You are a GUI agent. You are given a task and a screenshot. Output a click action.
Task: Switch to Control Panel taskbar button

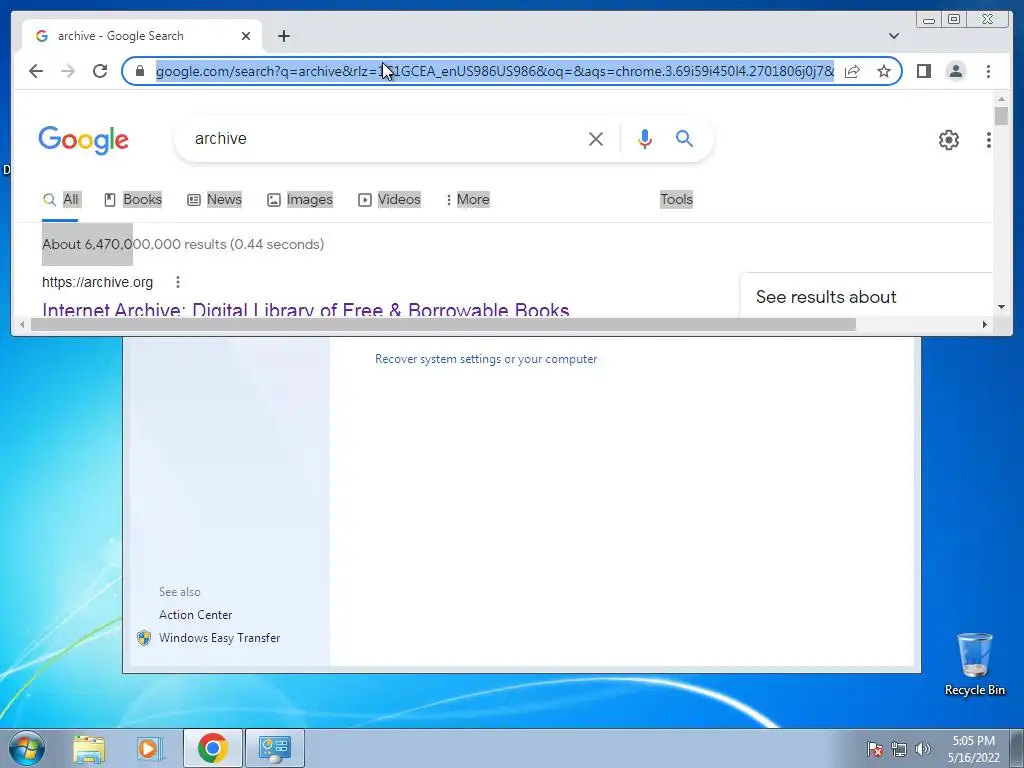[274, 748]
